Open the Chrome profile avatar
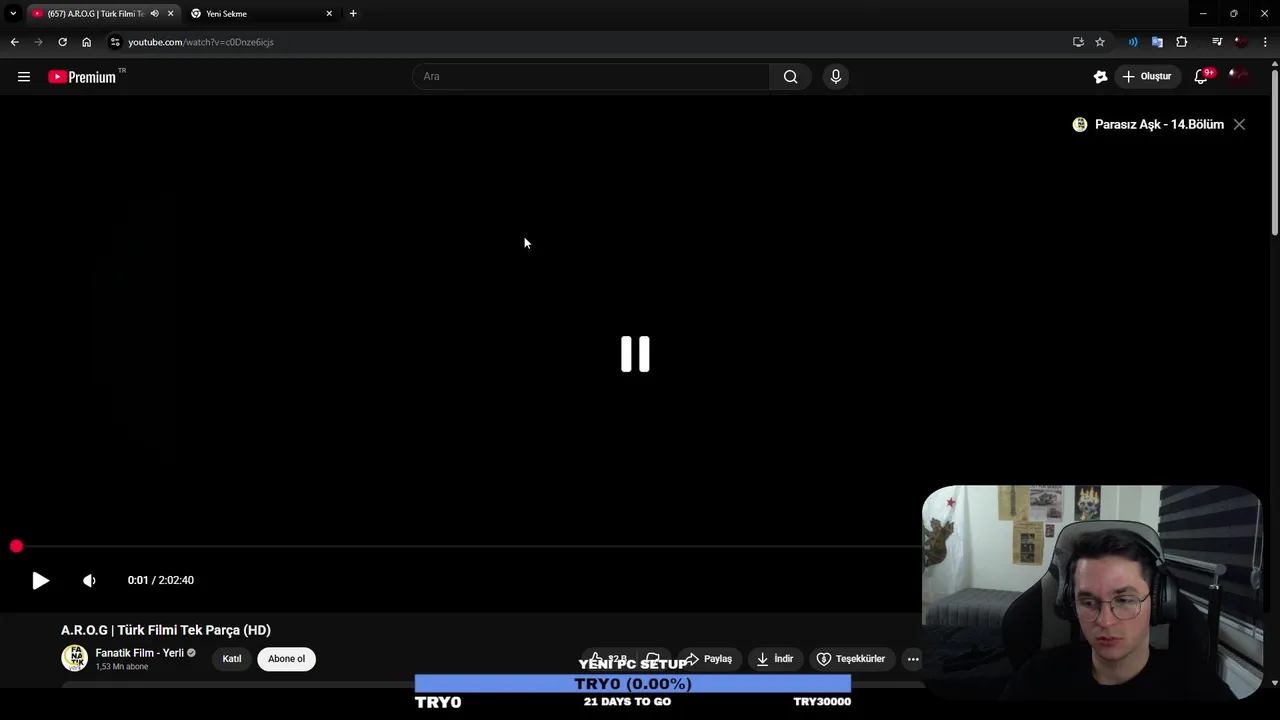Screen dimensions: 1280x720 [1241, 42]
